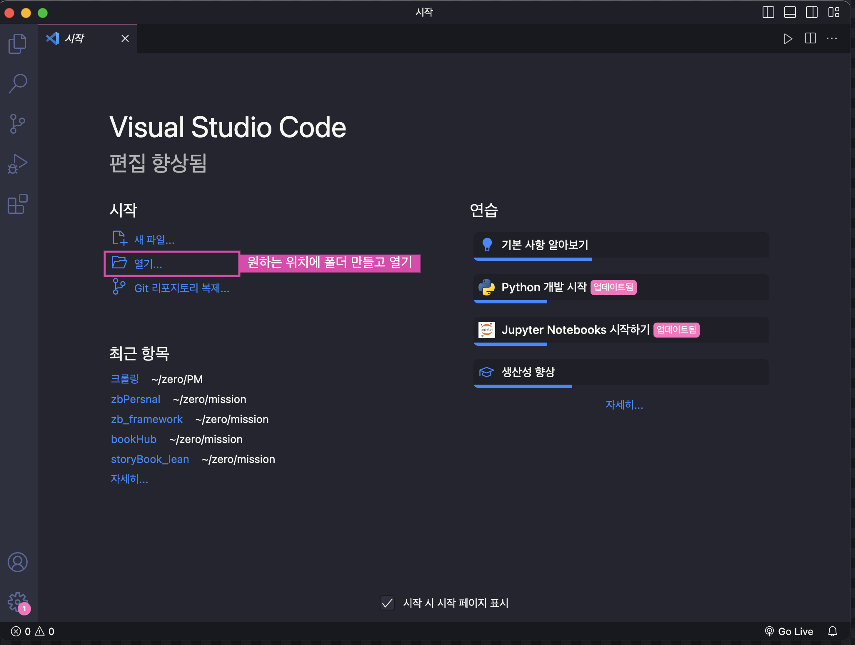Click the lightbulb icon in 기본 사항 알아보기
Image resolution: width=855 pixels, height=645 pixels.
coord(487,245)
